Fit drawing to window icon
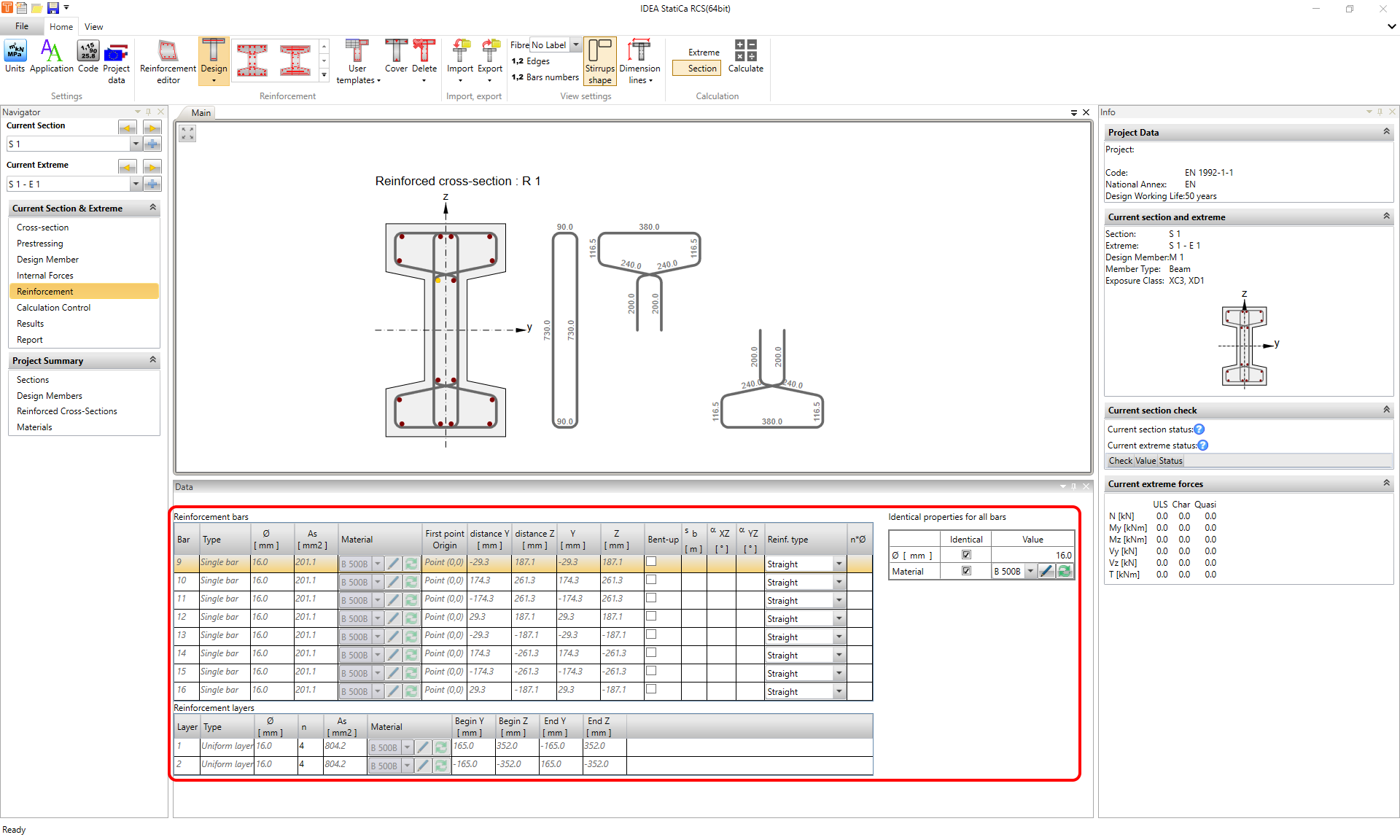 [x=187, y=133]
